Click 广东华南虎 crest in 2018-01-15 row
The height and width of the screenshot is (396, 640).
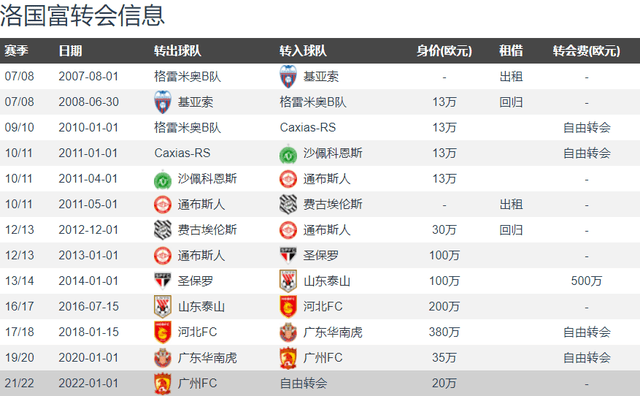click(x=288, y=332)
